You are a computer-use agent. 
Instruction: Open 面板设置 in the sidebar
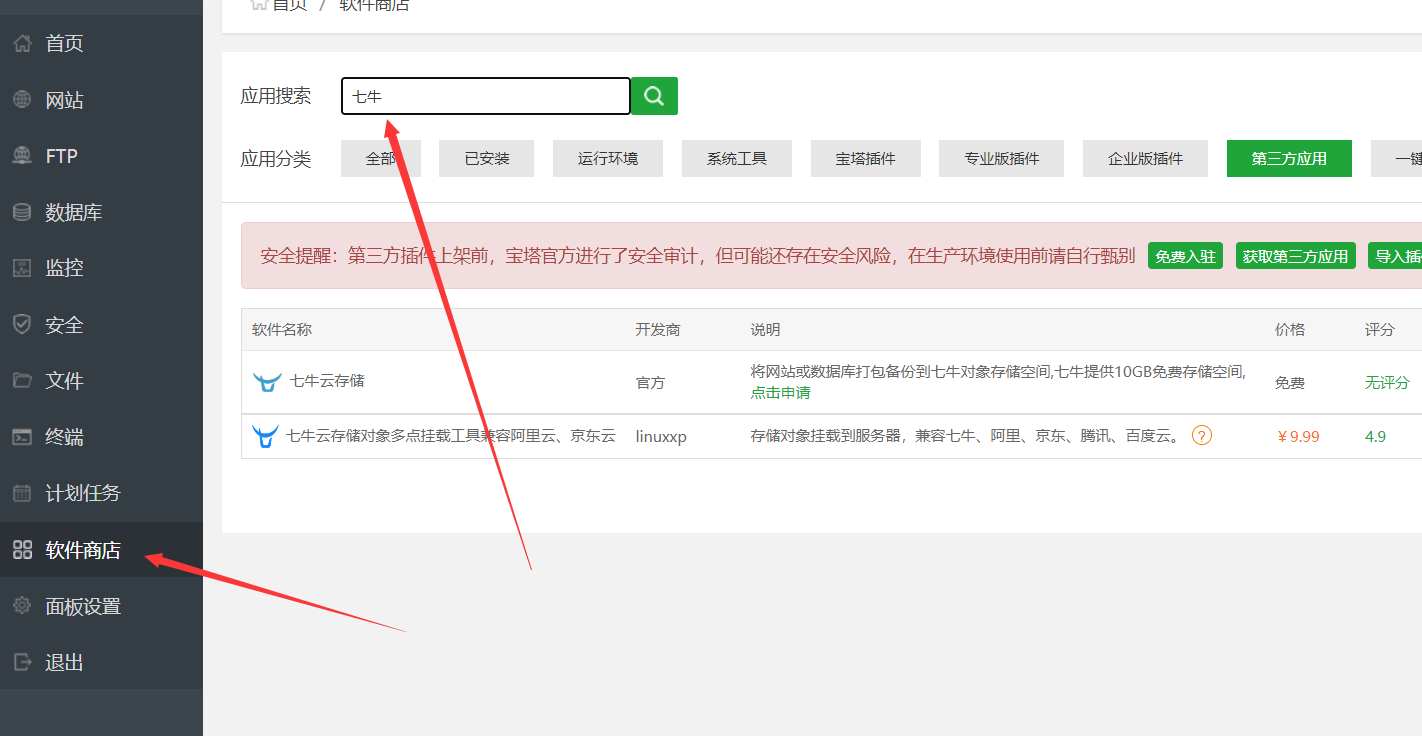click(x=82, y=606)
